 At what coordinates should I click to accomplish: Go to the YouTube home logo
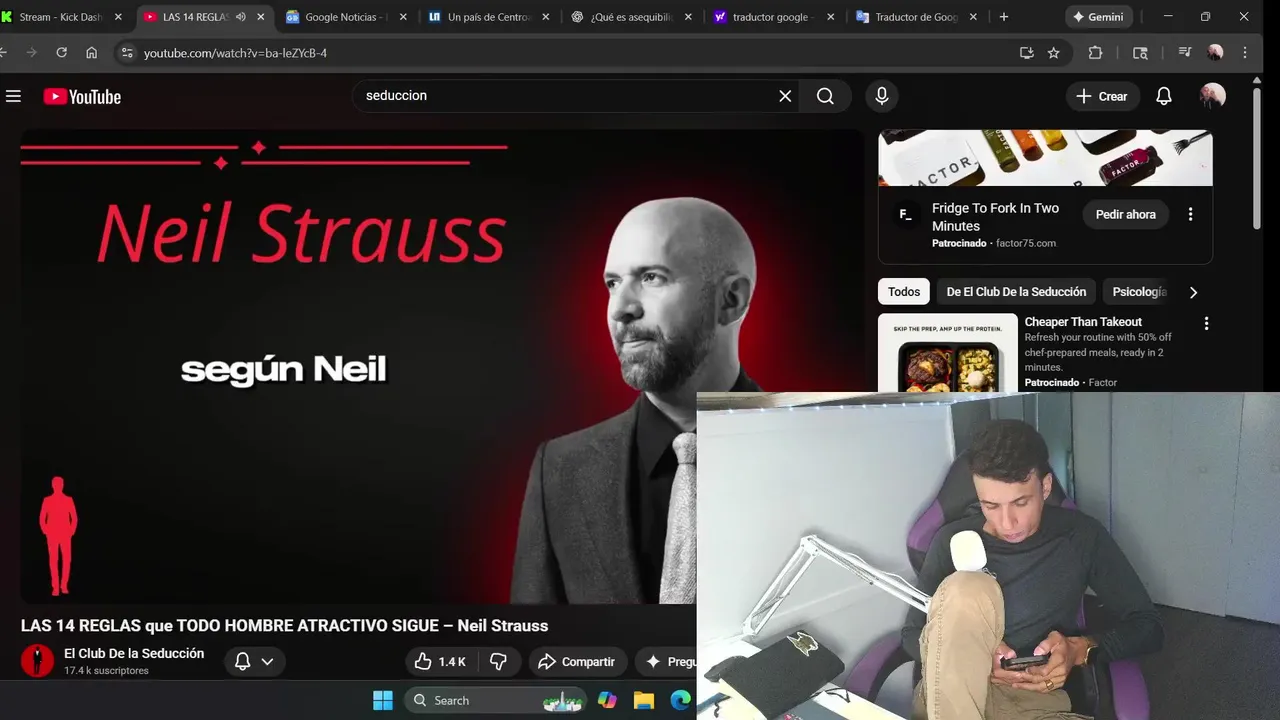coord(82,96)
